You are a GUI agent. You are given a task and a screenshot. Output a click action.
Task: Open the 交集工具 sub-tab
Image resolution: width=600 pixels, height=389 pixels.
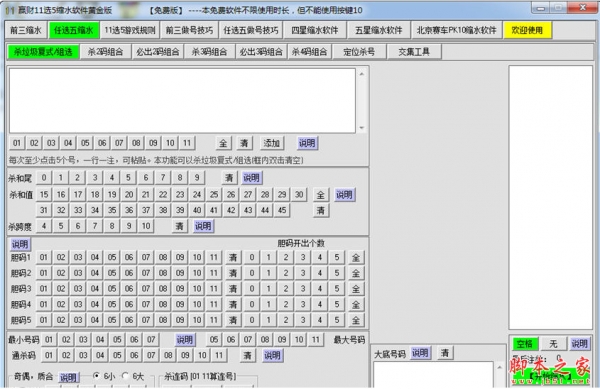[414, 52]
